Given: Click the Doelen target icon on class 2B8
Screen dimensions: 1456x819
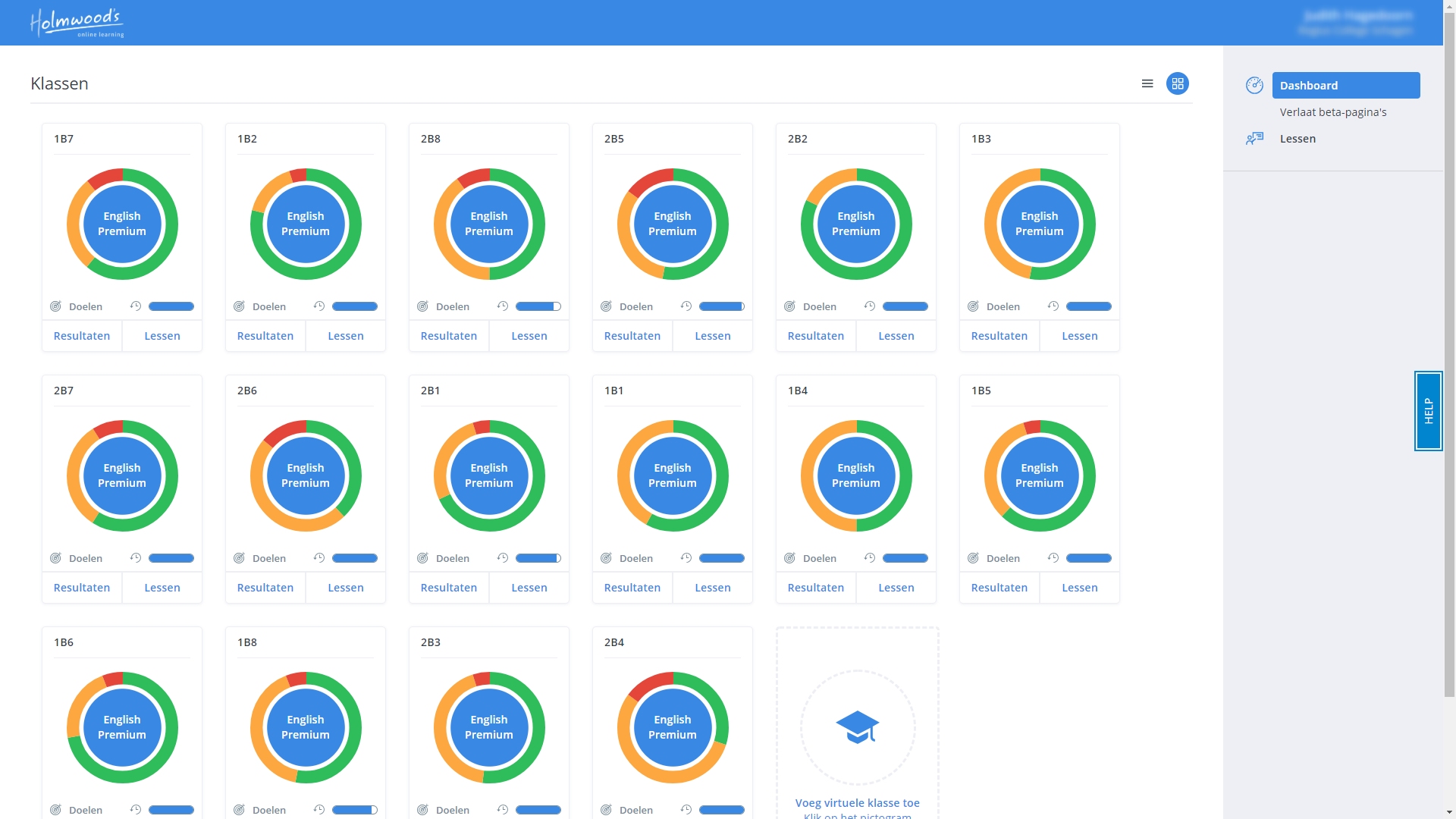Looking at the screenshot, I should pyautogui.click(x=422, y=306).
